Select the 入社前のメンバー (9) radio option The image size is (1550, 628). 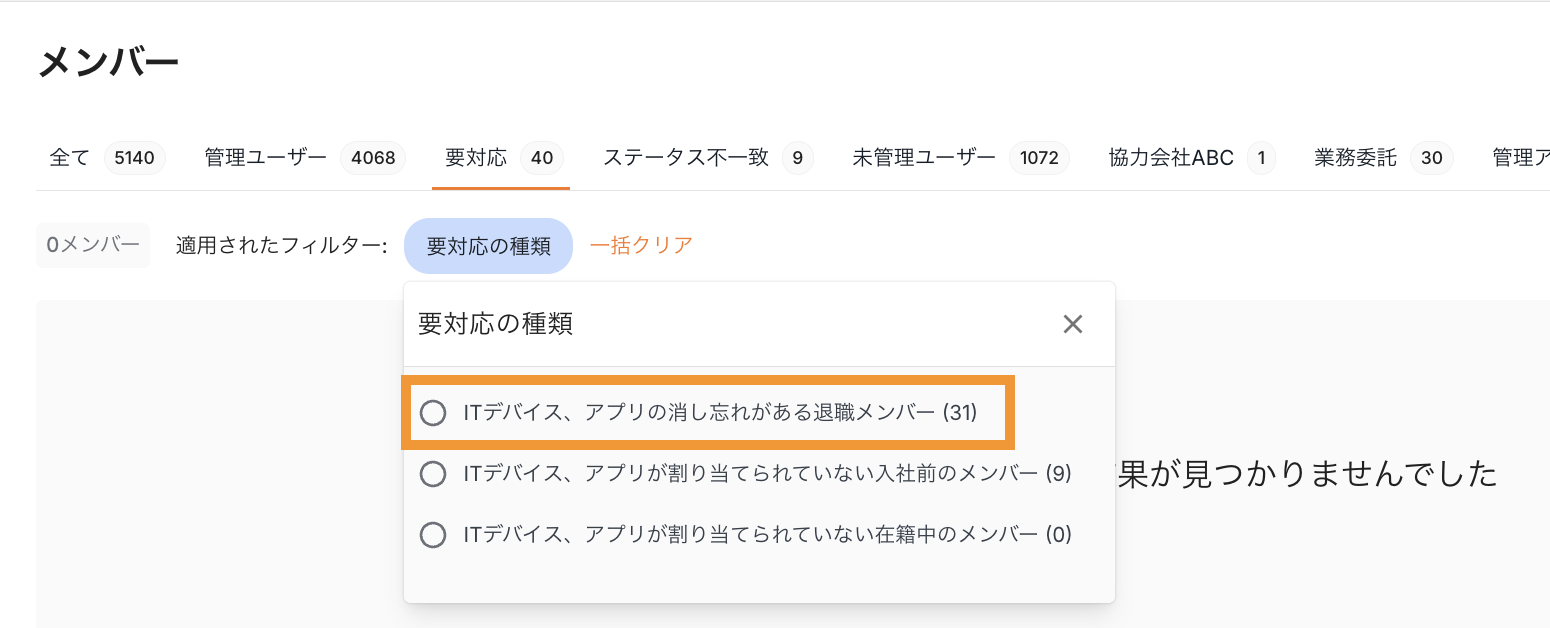433,474
